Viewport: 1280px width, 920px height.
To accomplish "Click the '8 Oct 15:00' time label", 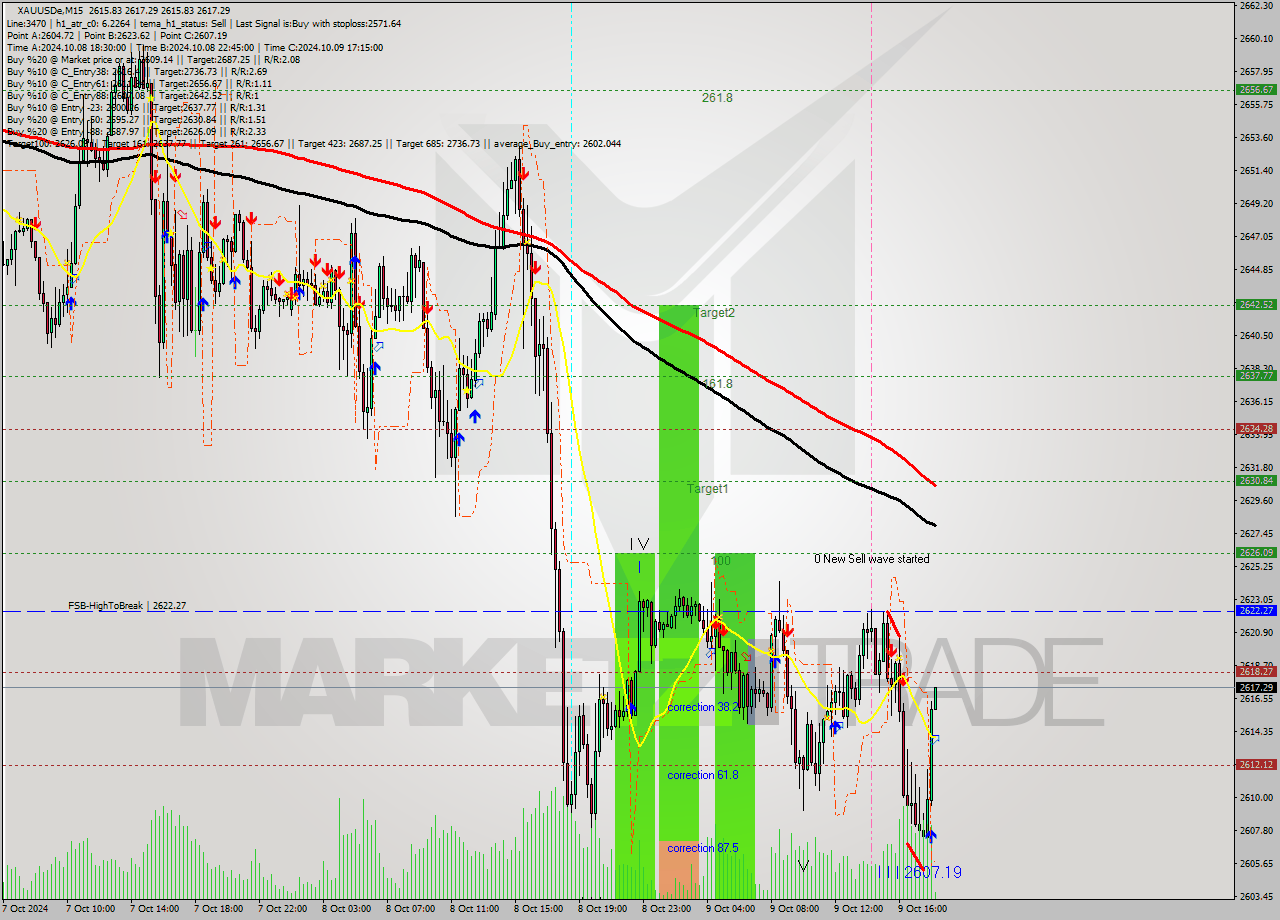I will 541,909.
